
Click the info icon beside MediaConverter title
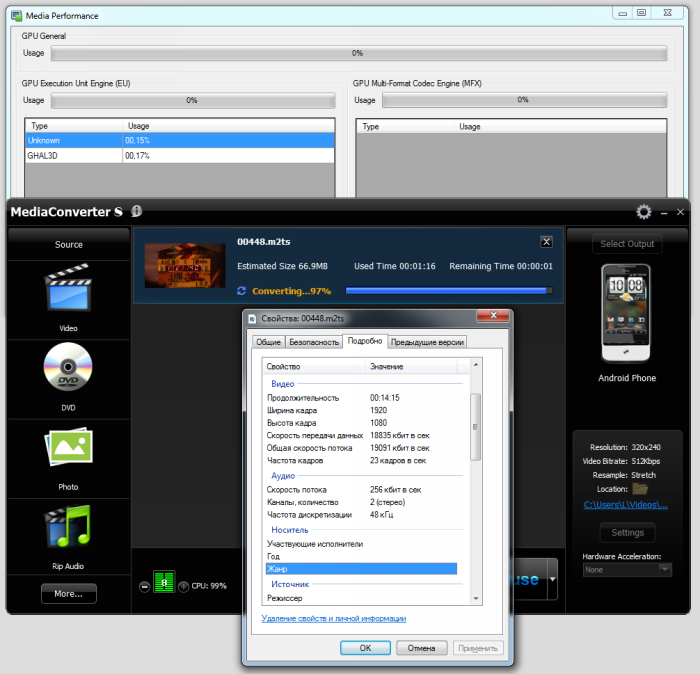137,211
